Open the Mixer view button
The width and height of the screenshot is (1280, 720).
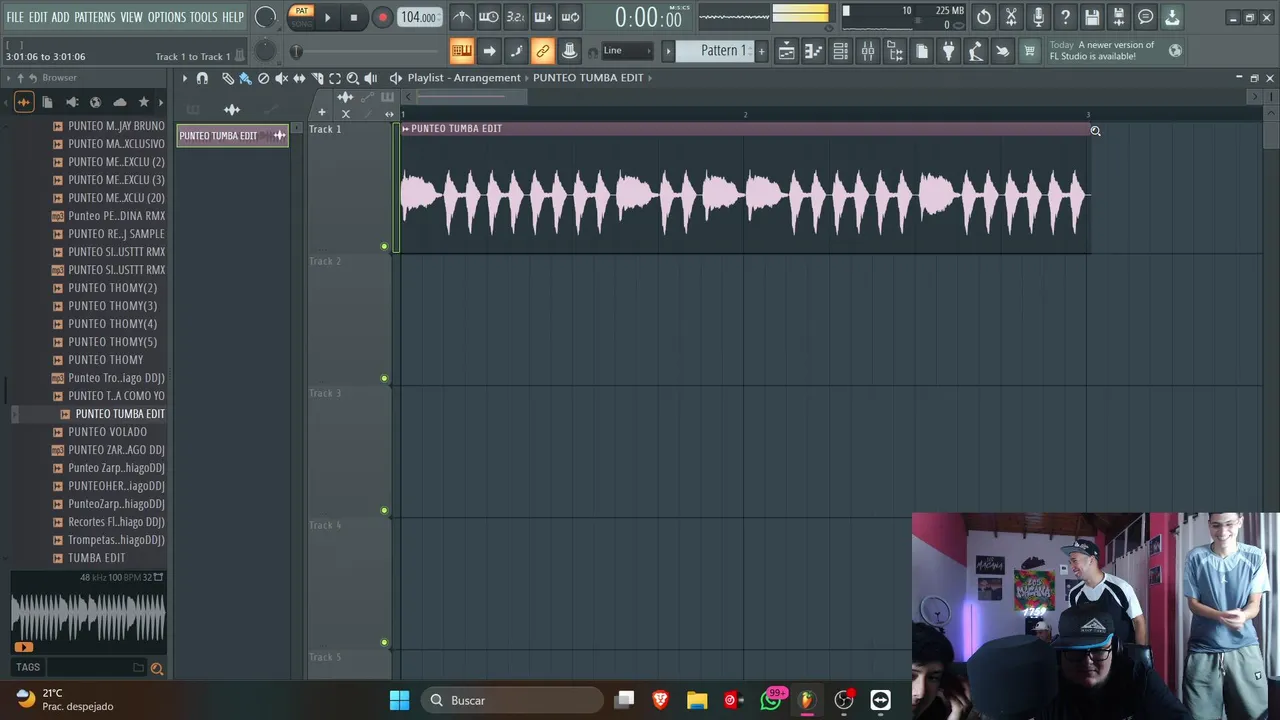pyautogui.click(x=868, y=51)
